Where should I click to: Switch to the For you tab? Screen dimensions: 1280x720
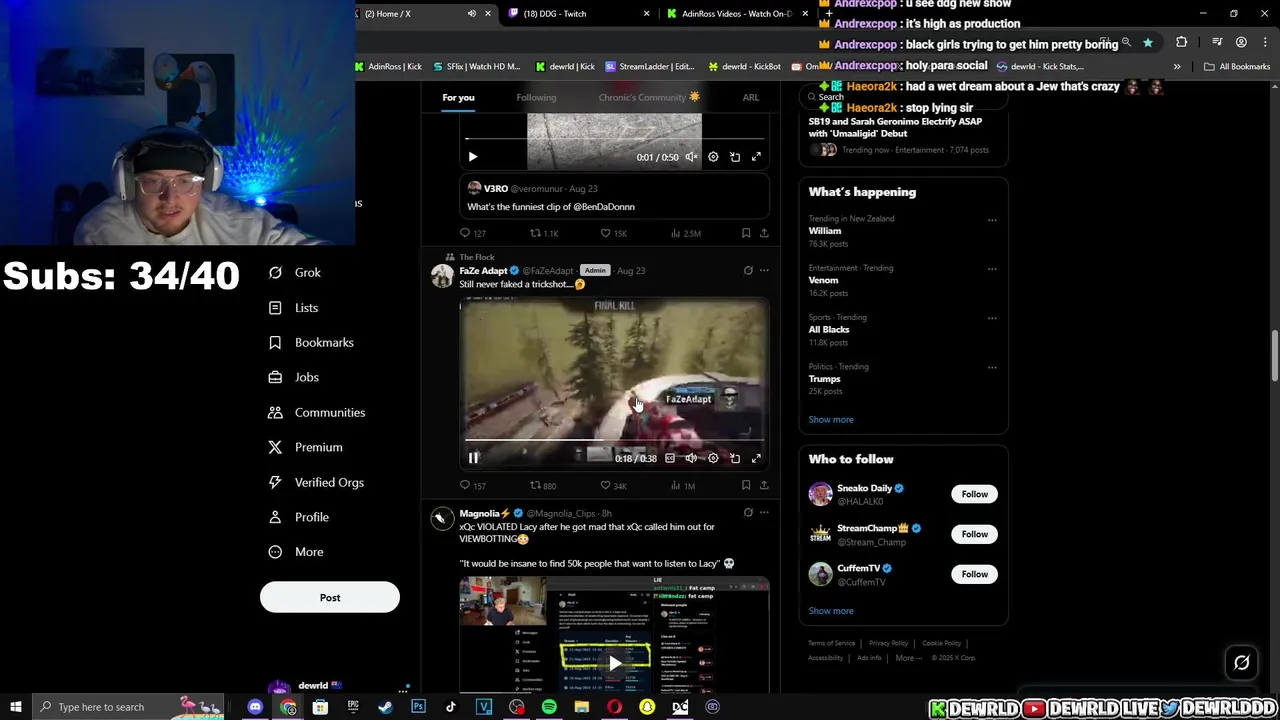458,97
